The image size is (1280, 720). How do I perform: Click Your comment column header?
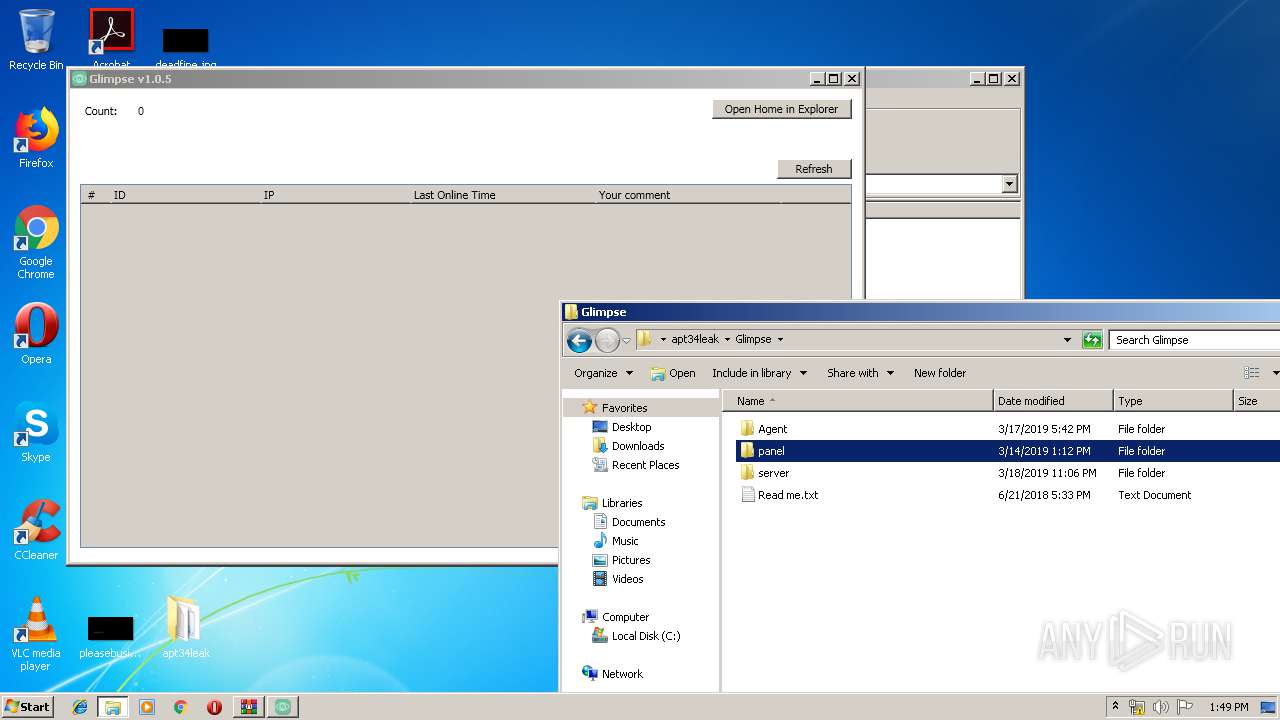click(687, 195)
